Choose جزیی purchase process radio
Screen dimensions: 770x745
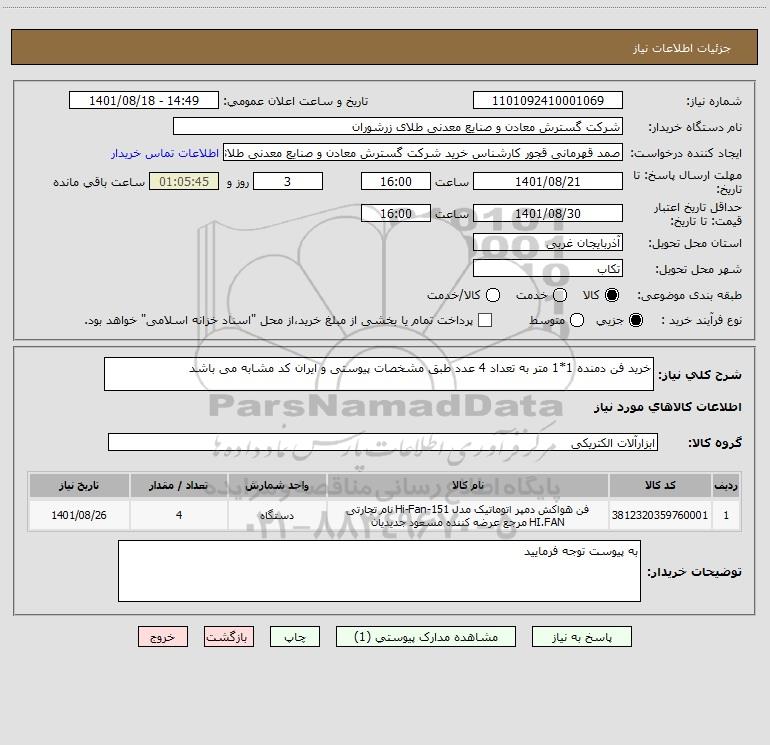click(x=635, y=320)
